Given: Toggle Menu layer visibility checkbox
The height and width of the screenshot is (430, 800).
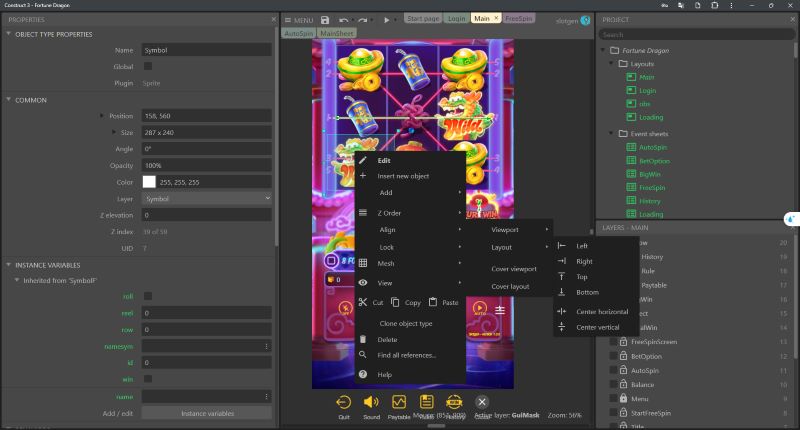Looking at the screenshot, I should point(613,398).
